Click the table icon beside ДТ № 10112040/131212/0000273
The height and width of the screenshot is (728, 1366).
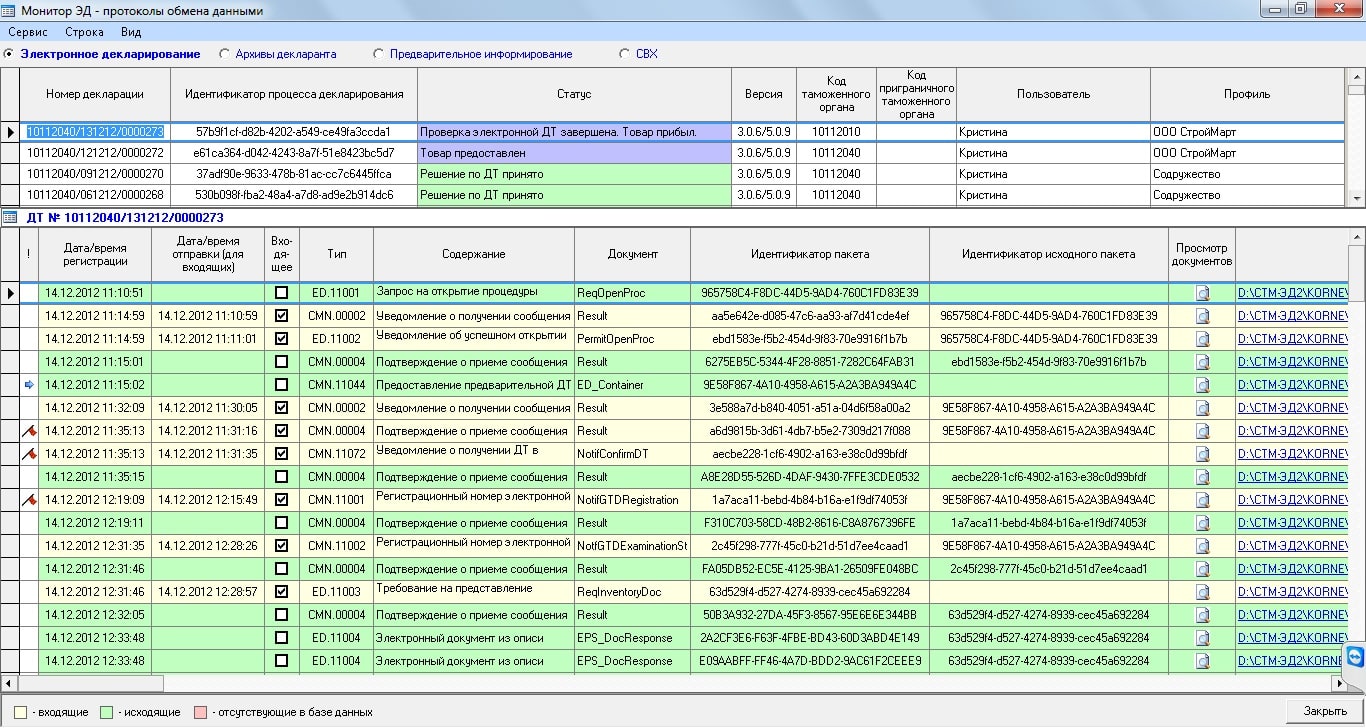(x=9, y=217)
